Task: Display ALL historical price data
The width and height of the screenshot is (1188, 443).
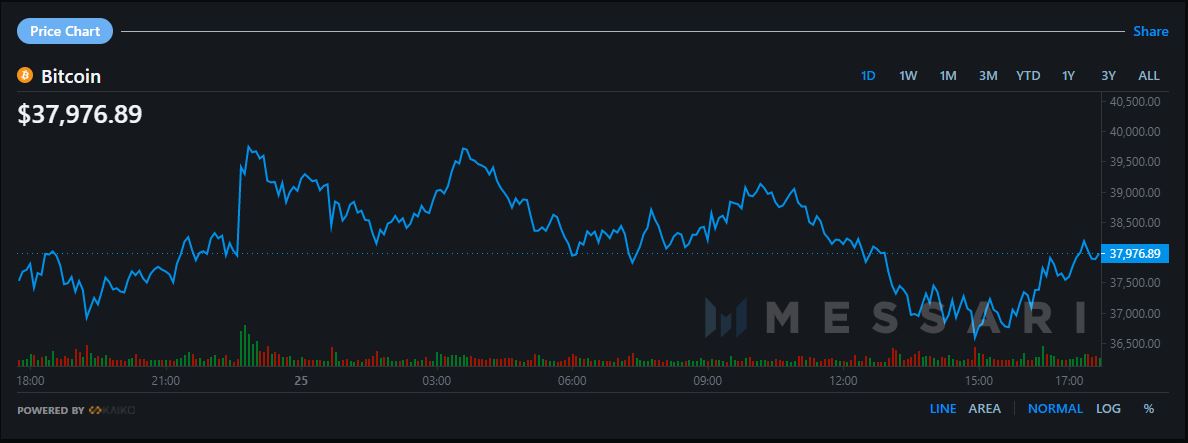Action: pyautogui.click(x=1149, y=76)
